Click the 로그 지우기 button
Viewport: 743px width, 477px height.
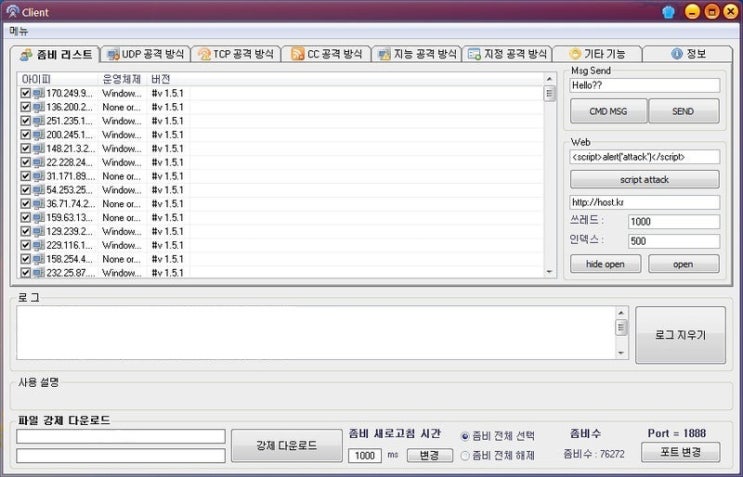tap(680, 335)
